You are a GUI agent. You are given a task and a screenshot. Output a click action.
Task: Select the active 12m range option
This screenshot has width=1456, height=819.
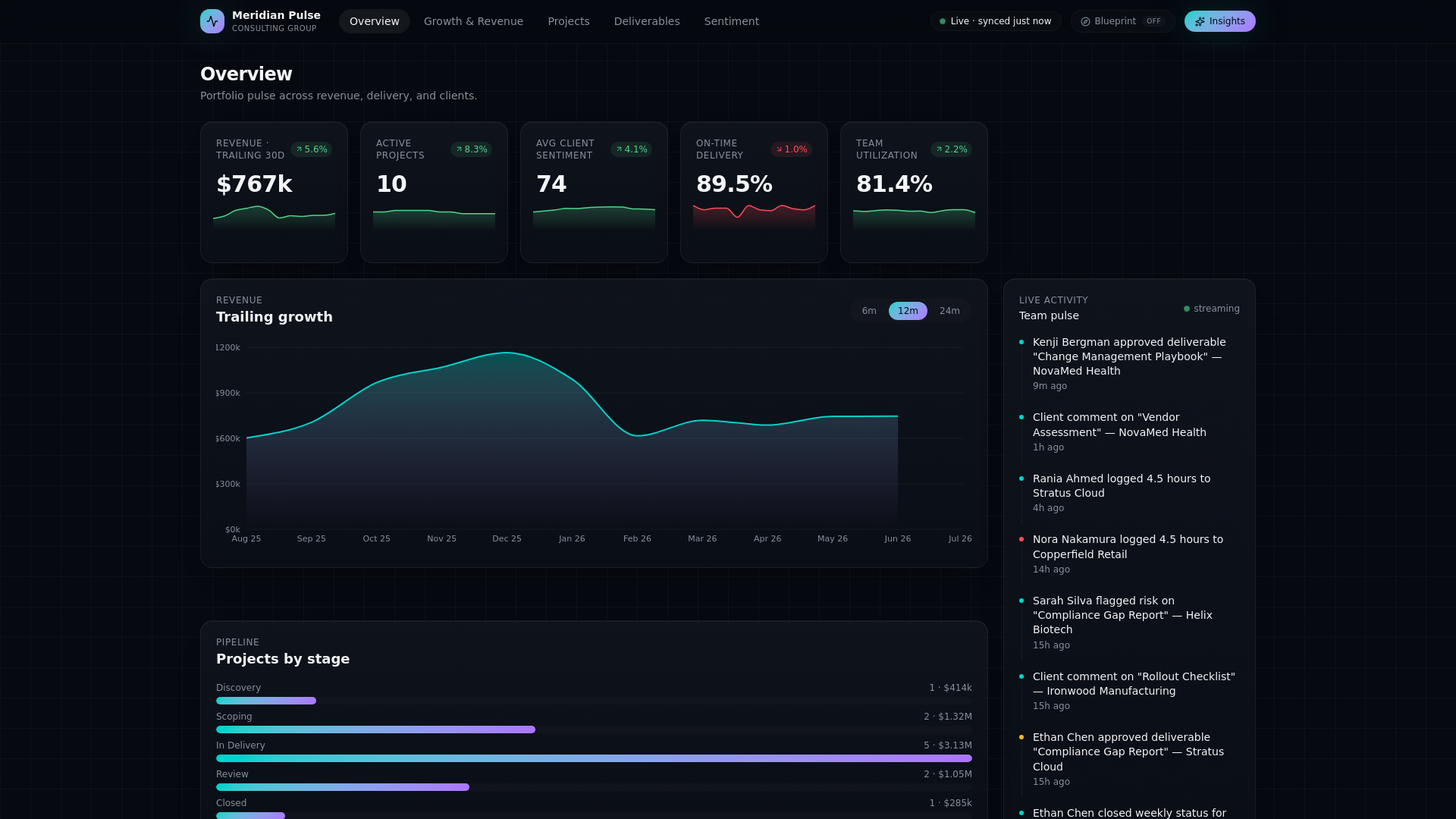coord(908,311)
